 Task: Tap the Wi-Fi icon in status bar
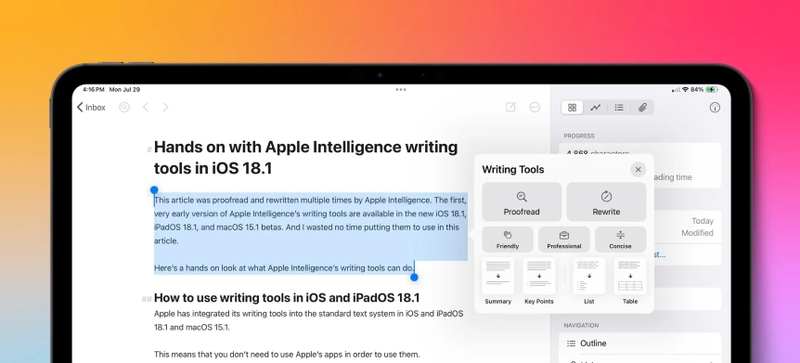pos(685,89)
